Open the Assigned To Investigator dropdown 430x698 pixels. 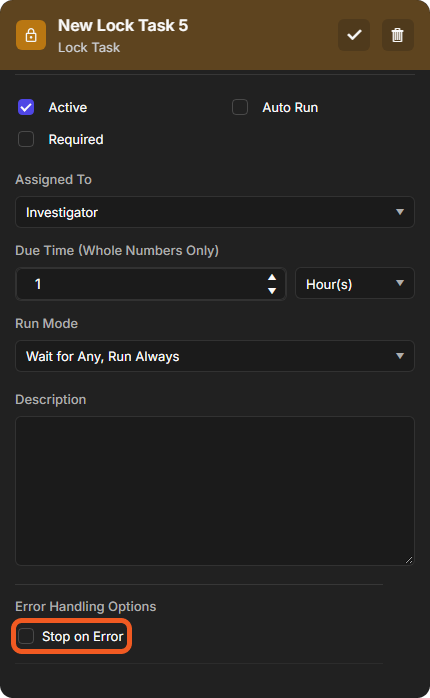coord(215,212)
